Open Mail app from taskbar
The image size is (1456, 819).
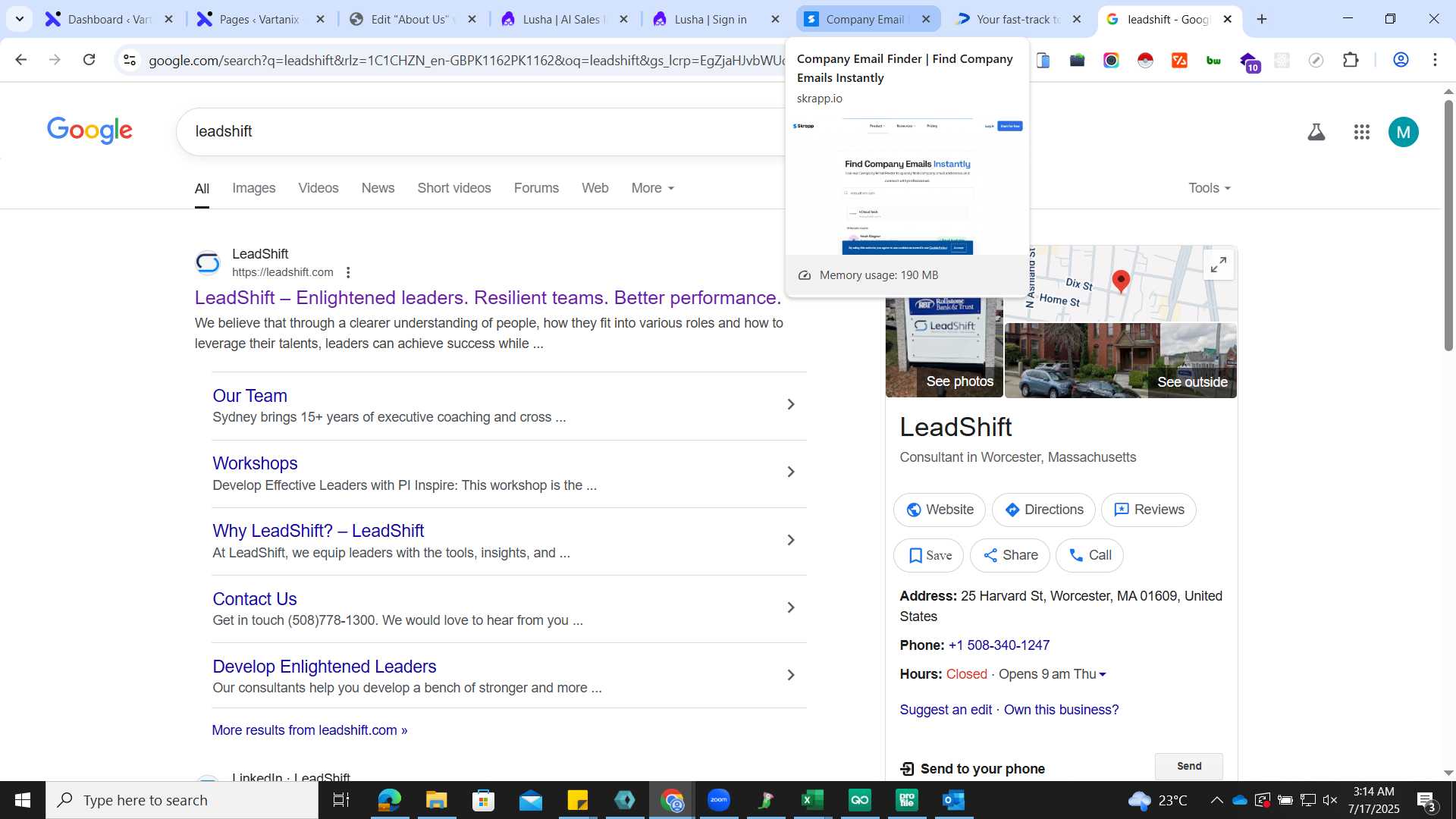[530, 800]
